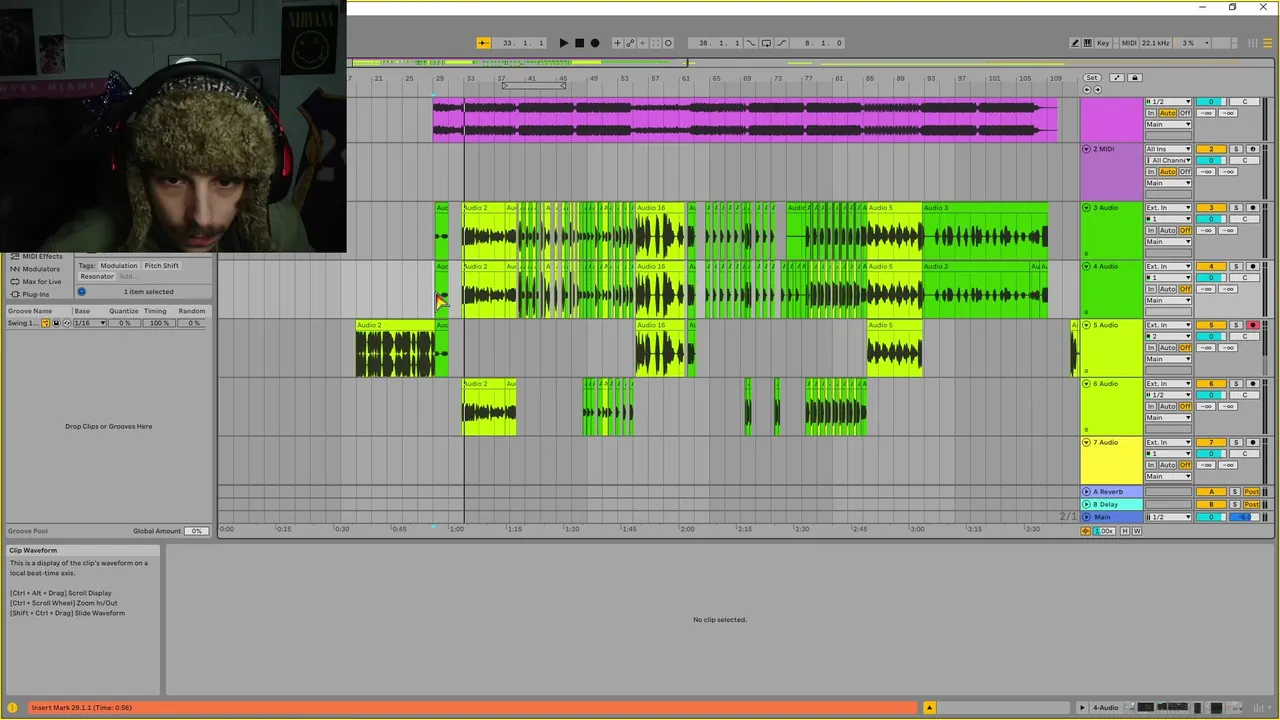Fold the 3 Audio track
The image size is (1280, 720).
tap(1087, 208)
